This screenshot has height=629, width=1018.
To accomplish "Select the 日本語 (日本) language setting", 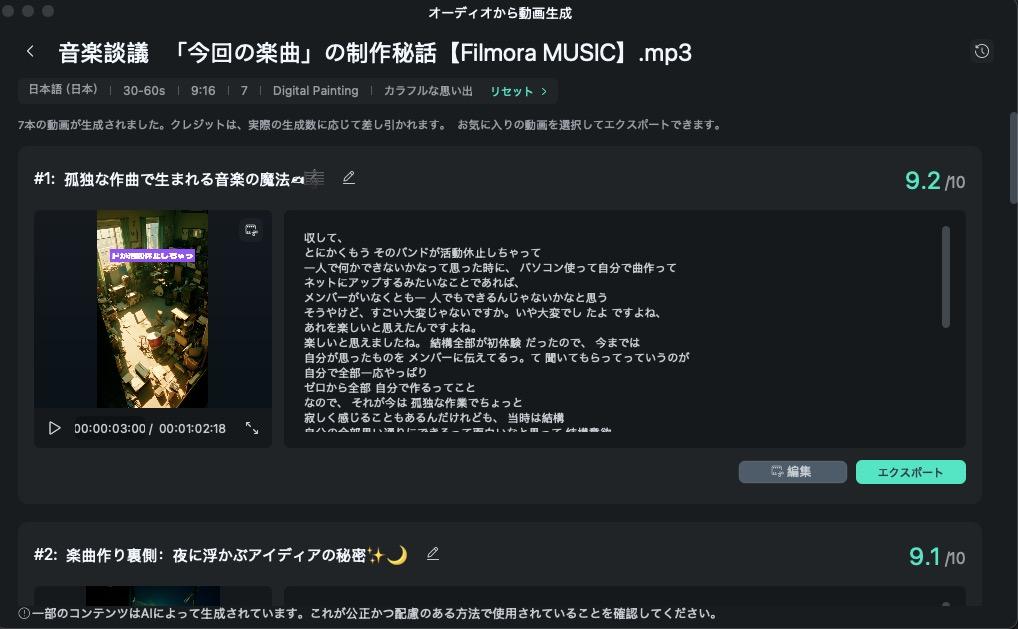I will tap(63, 90).
